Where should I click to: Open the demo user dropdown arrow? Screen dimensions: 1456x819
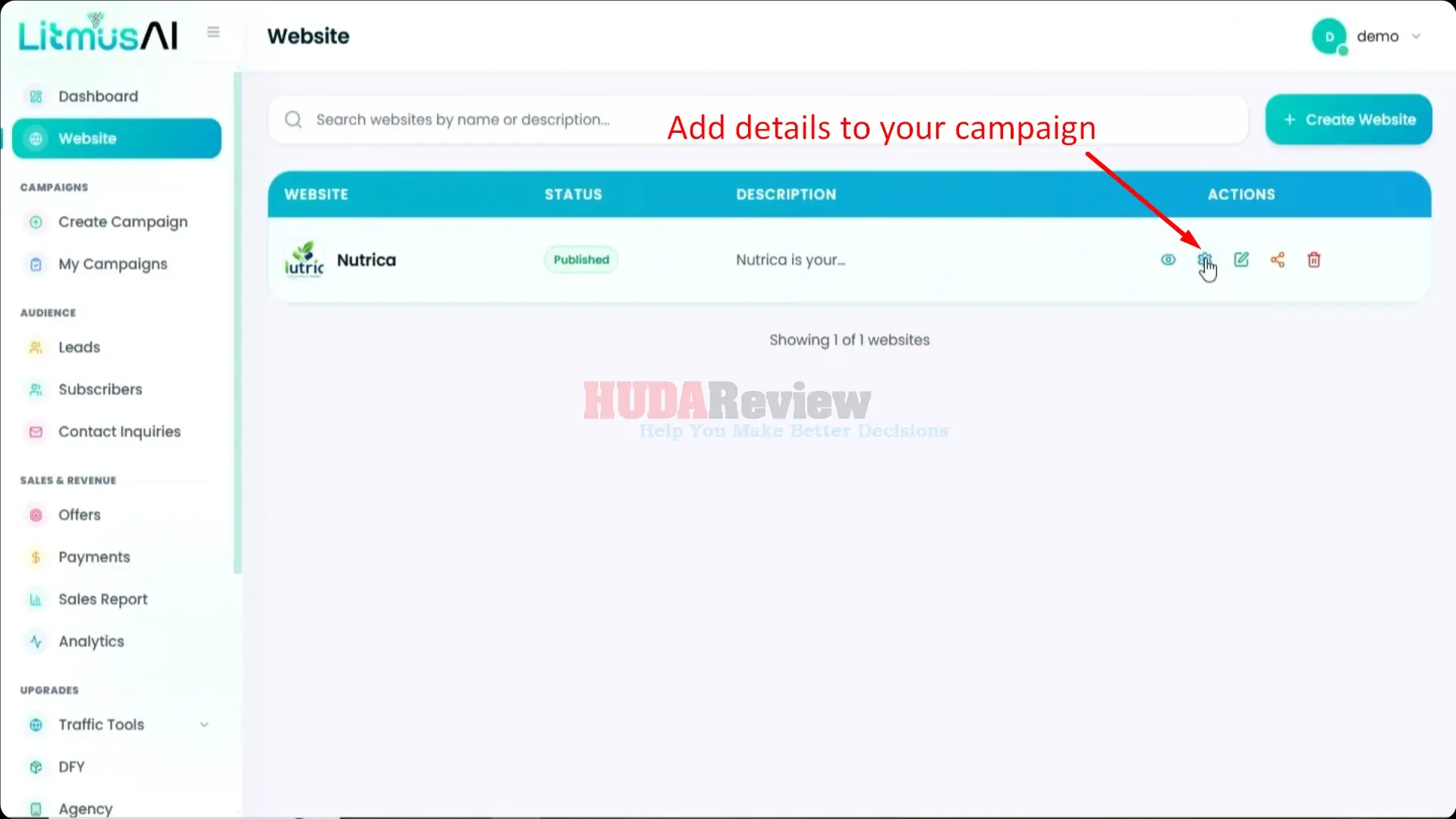tap(1416, 36)
